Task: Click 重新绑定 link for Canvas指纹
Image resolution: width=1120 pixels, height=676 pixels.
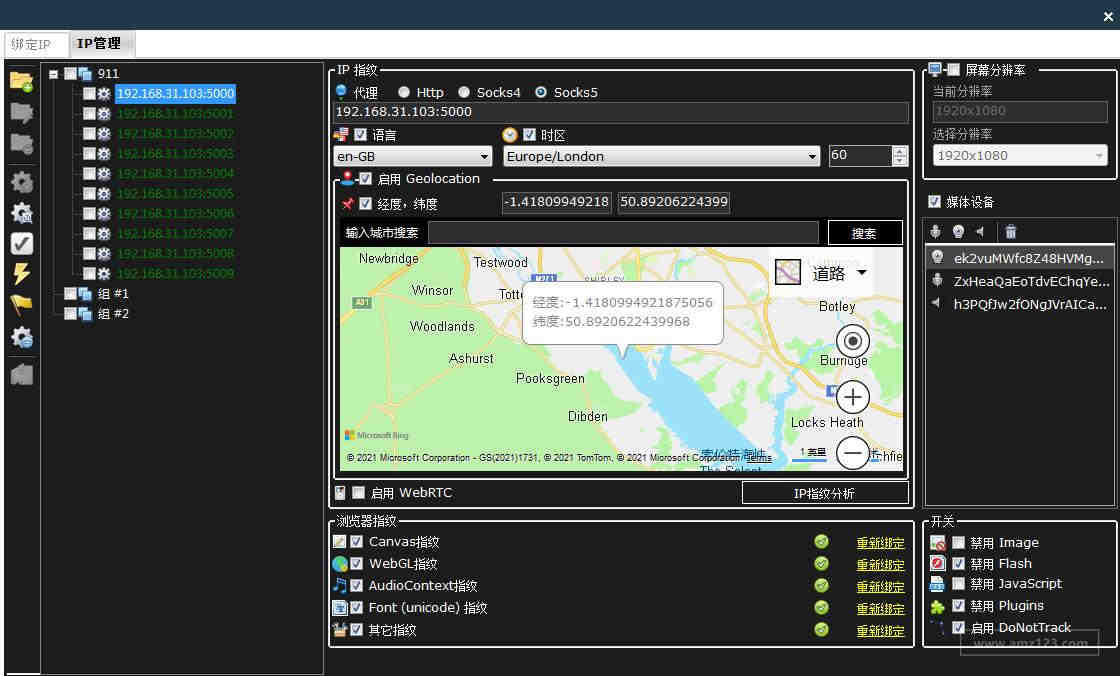Action: 880,543
